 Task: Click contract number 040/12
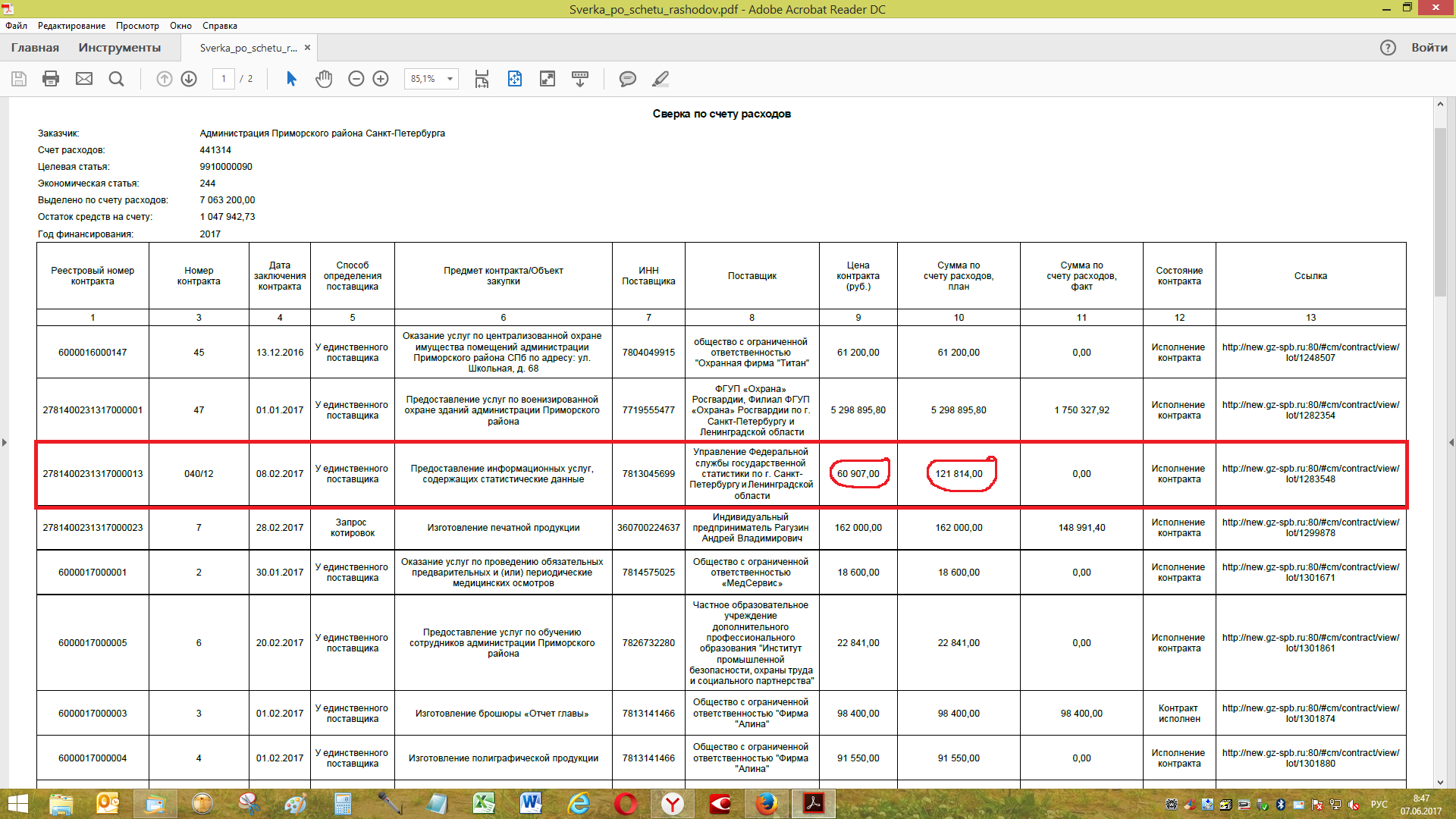click(x=199, y=474)
